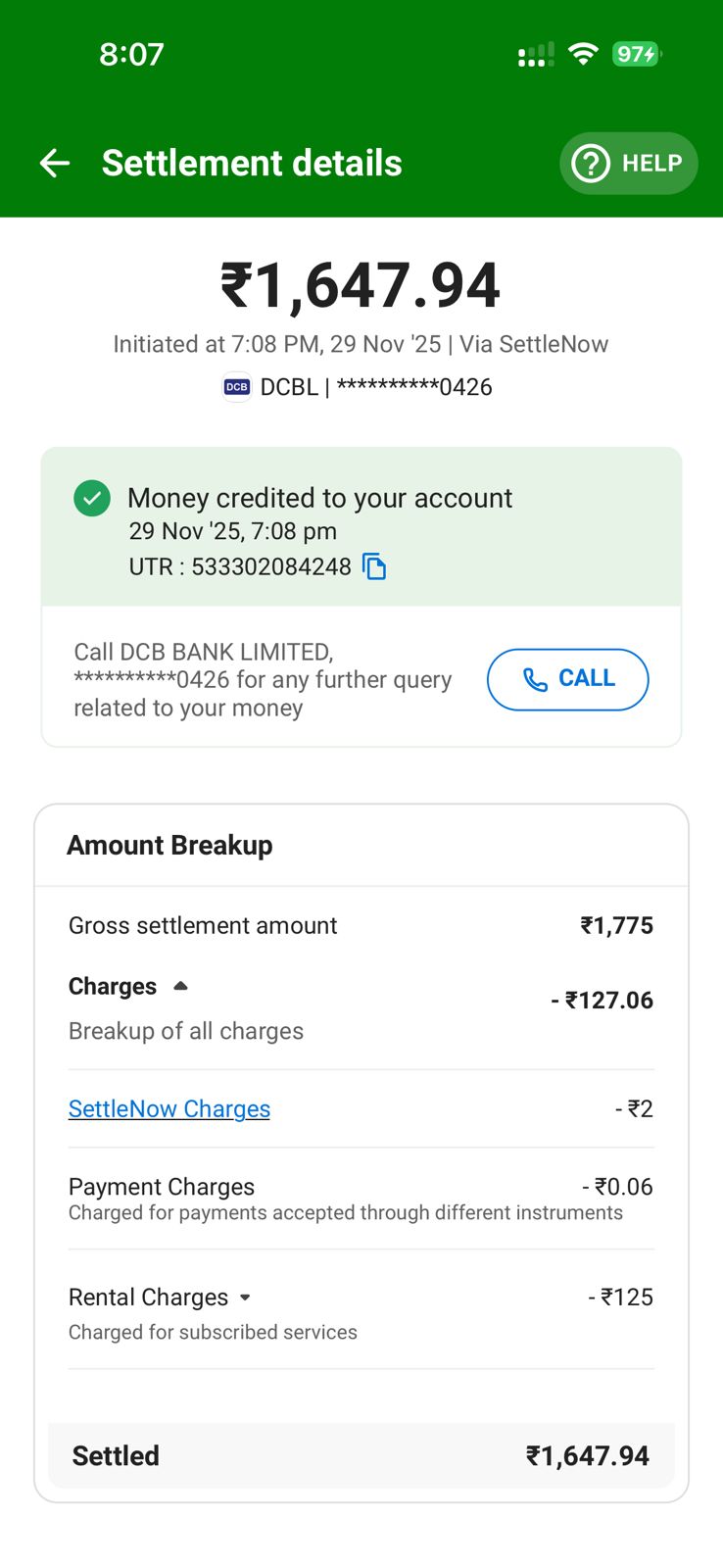
Task: Tap the DCB bank logo icon
Action: click(237, 387)
